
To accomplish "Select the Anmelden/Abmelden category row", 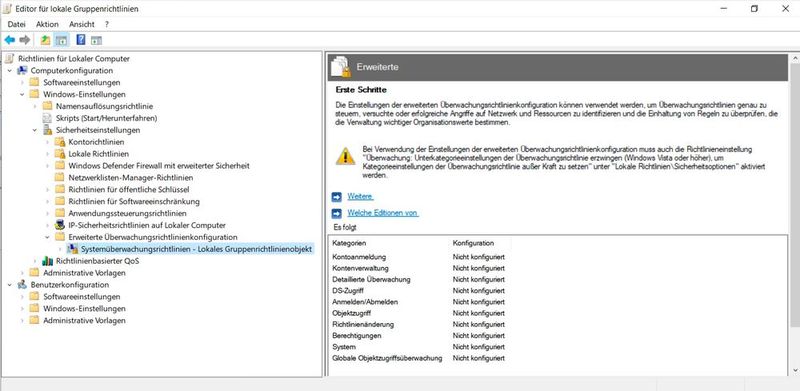I will click(418, 302).
